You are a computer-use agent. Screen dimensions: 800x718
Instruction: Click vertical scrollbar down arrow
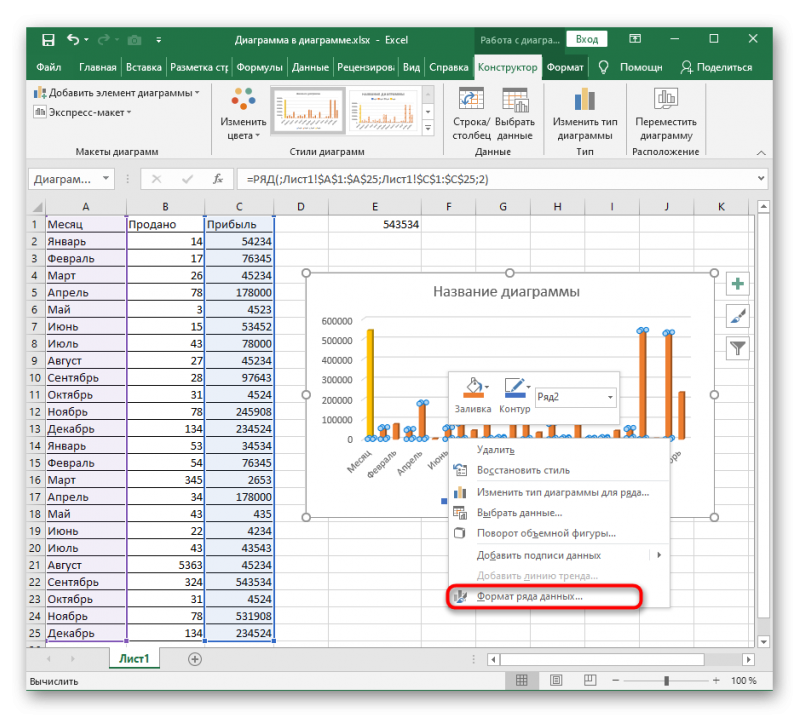coord(763,641)
